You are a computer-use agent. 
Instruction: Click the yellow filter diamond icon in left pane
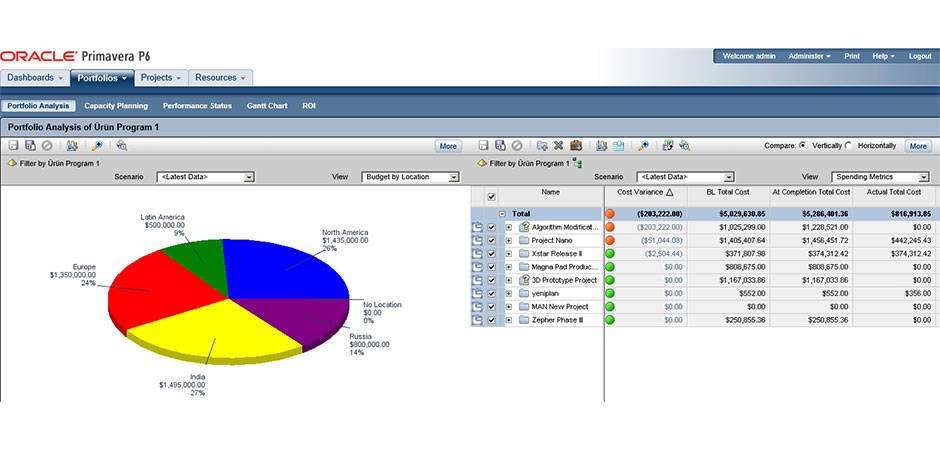point(11,163)
